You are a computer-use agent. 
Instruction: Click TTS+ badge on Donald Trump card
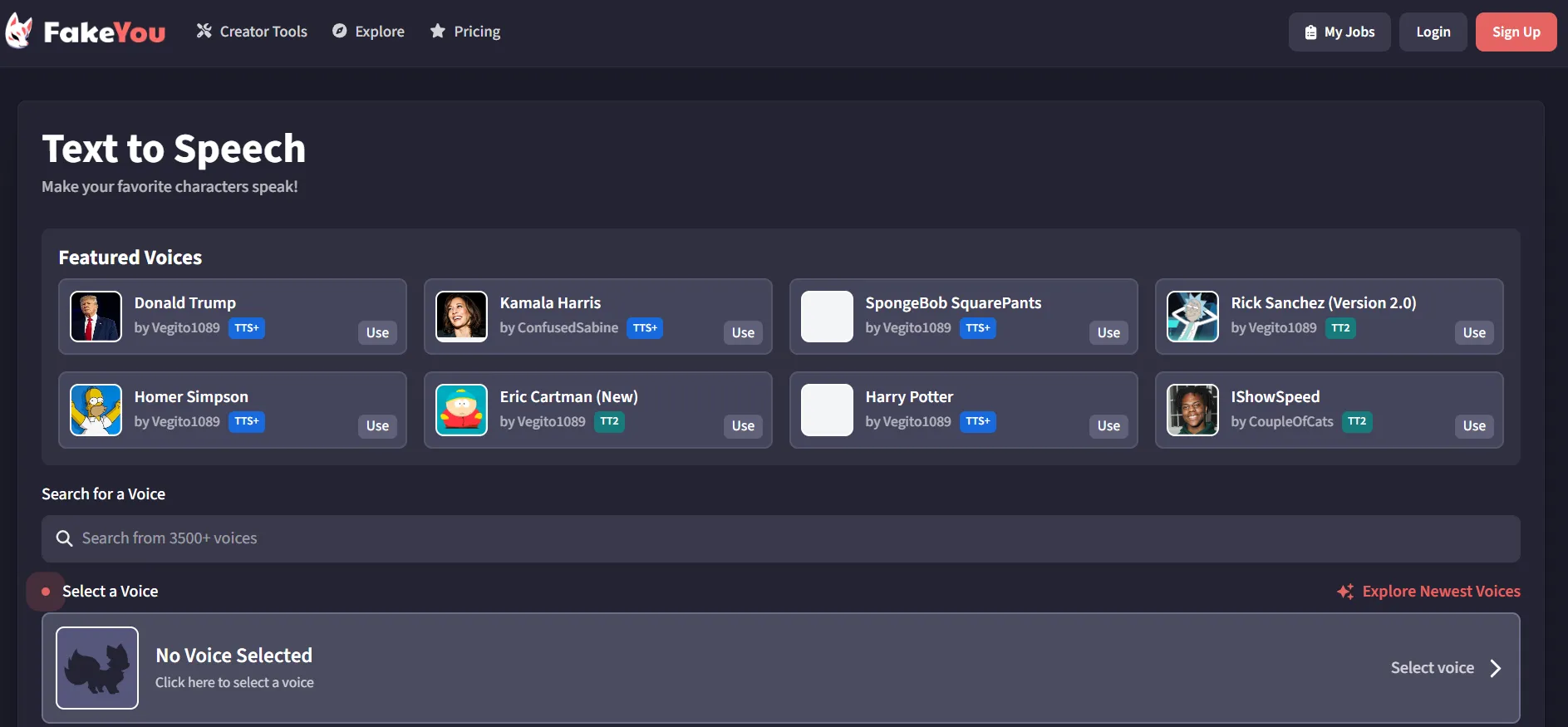(247, 328)
